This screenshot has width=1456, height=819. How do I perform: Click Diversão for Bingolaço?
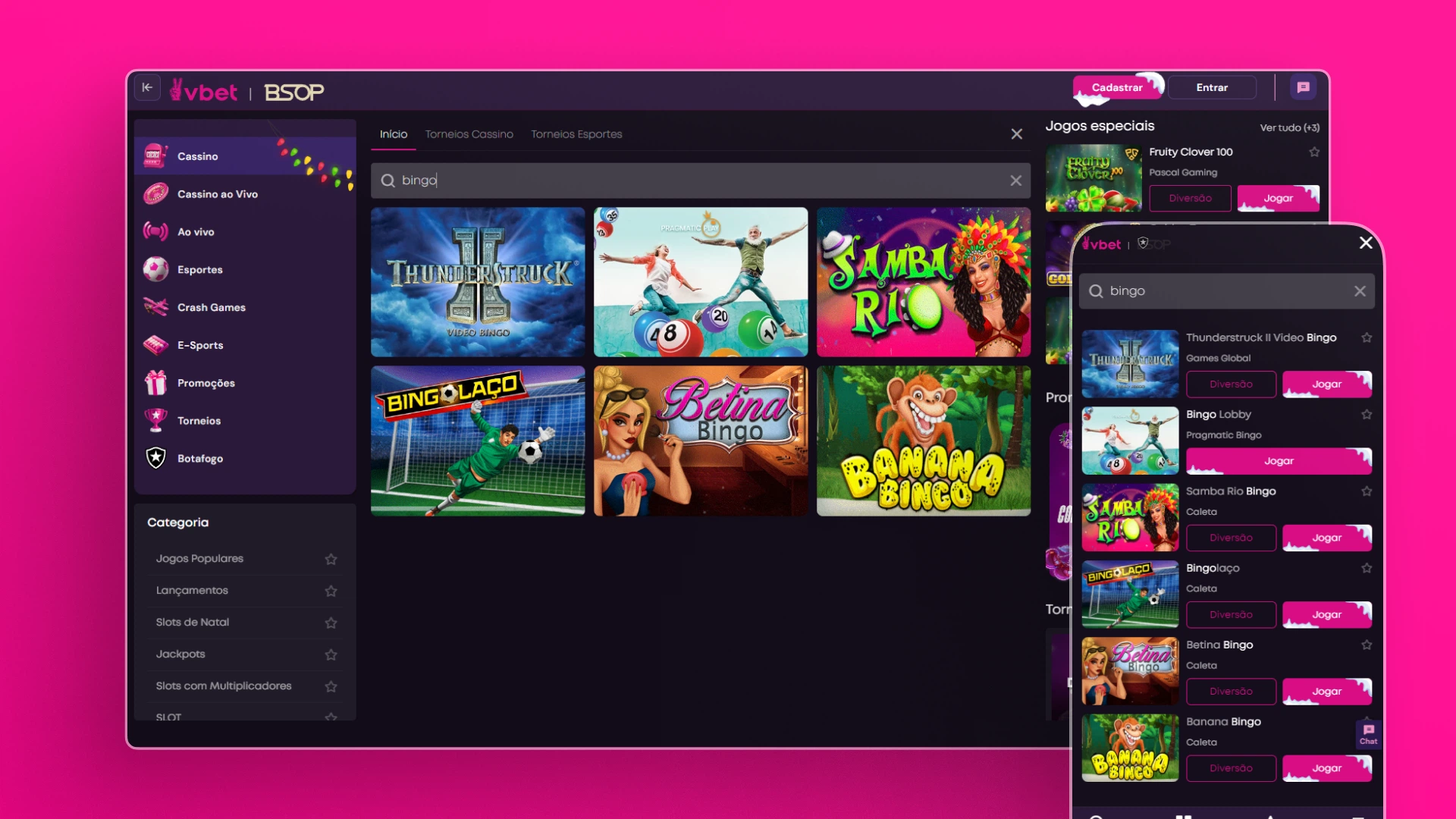click(x=1231, y=614)
